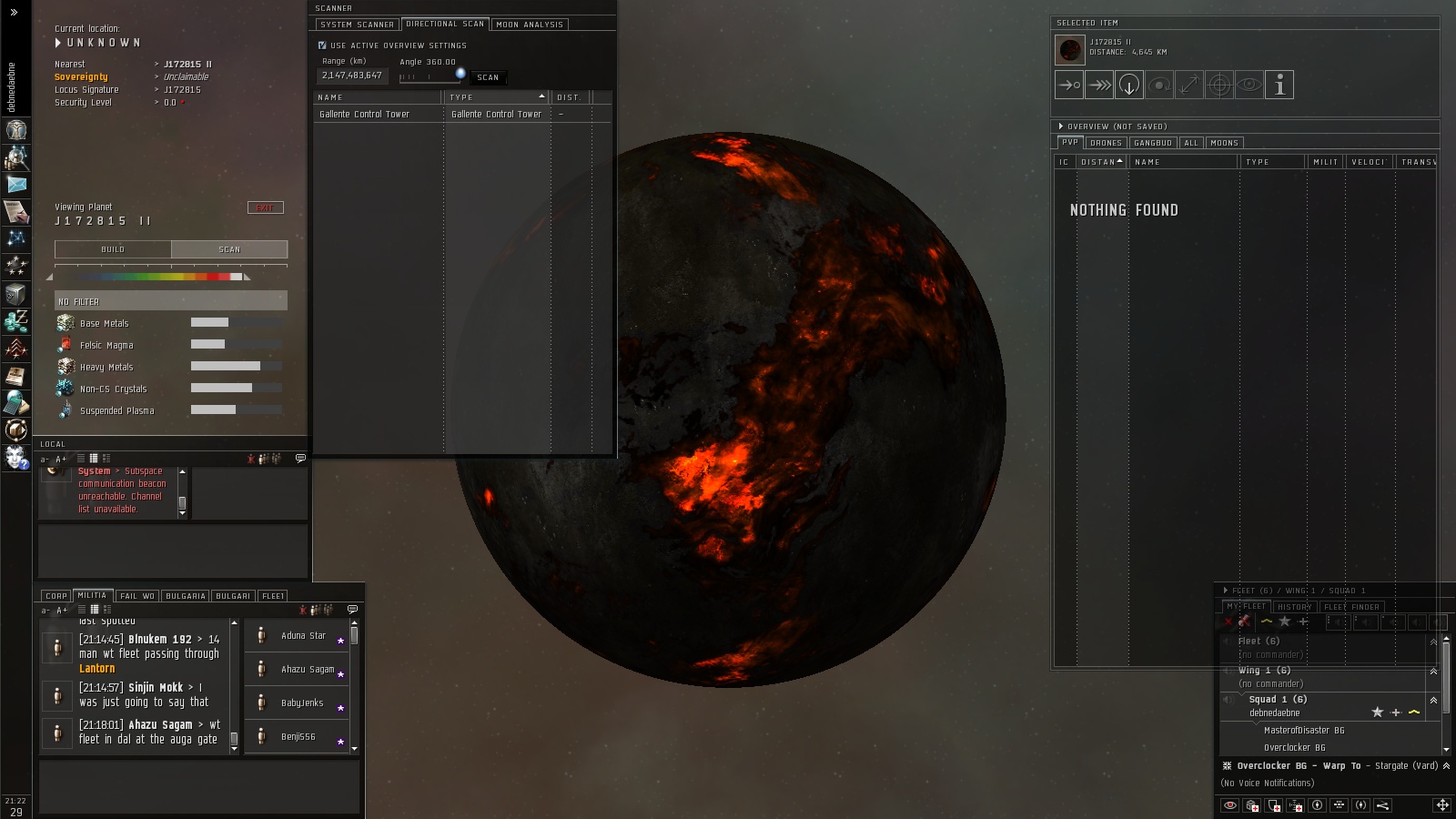Click Approach icon in Selected Item

(1069, 85)
